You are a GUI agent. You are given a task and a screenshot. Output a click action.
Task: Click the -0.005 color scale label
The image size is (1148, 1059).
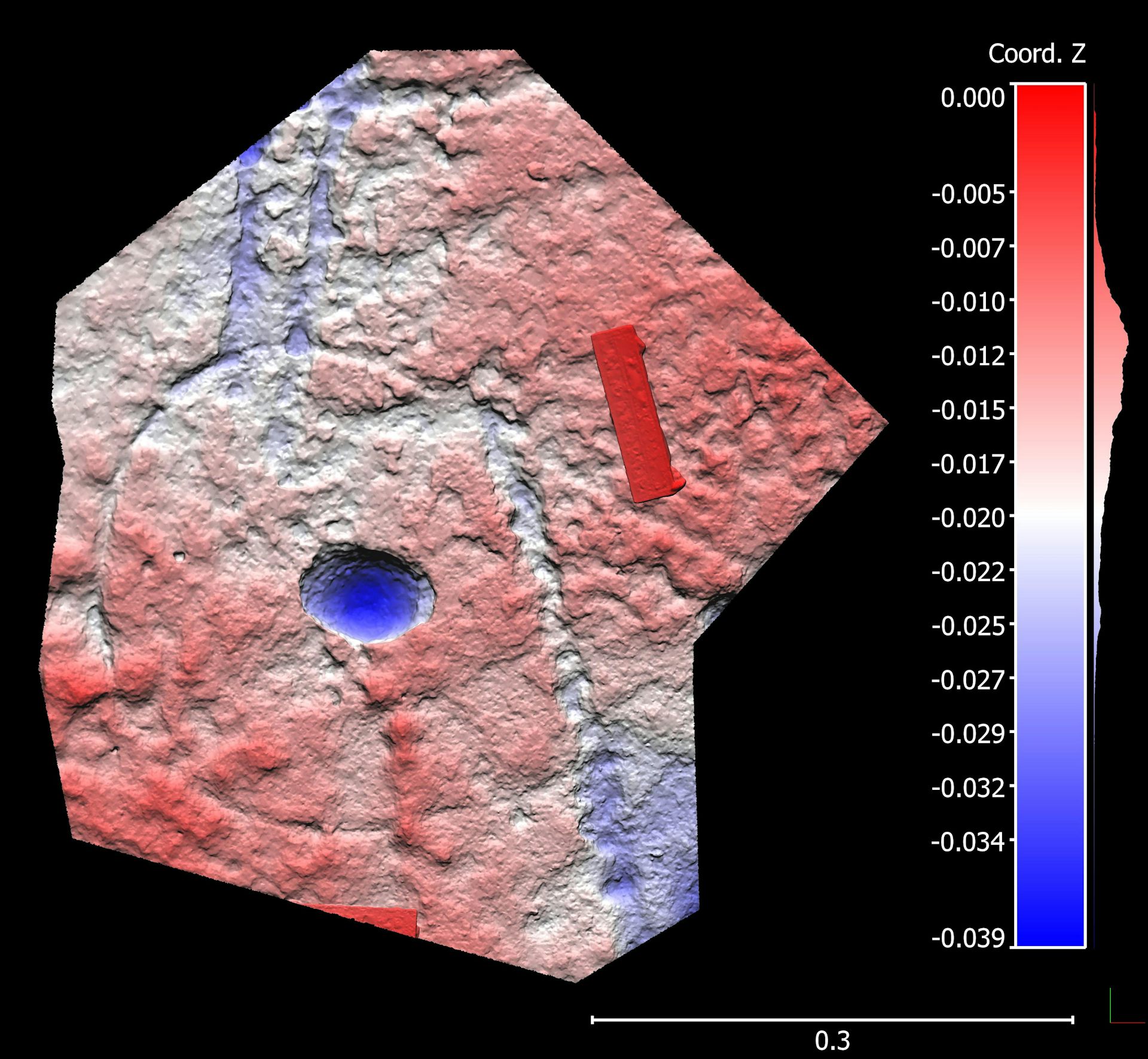tap(969, 194)
